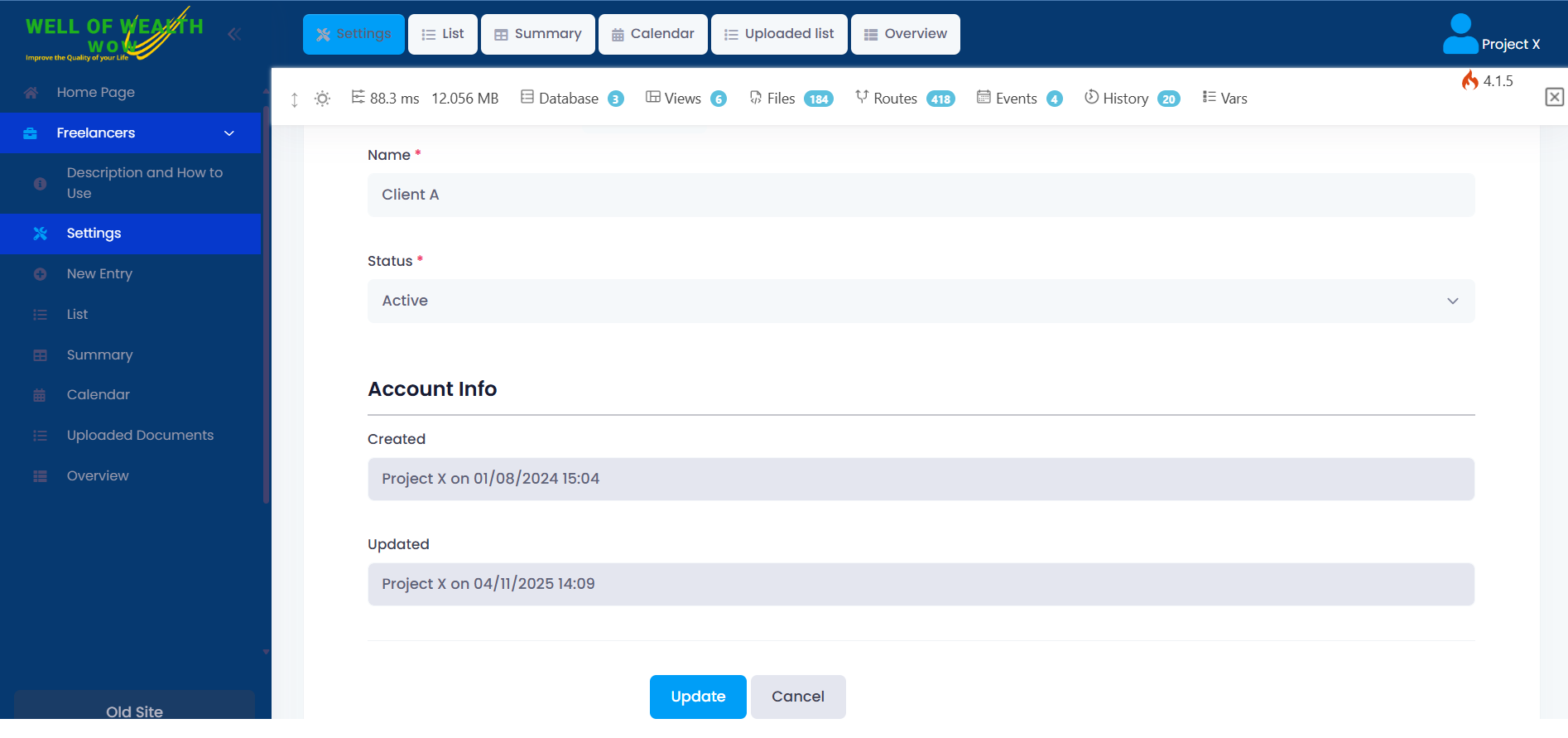Image resolution: width=1568 pixels, height=738 pixels.
Task: Close the debug toolbar with X
Action: (1555, 97)
